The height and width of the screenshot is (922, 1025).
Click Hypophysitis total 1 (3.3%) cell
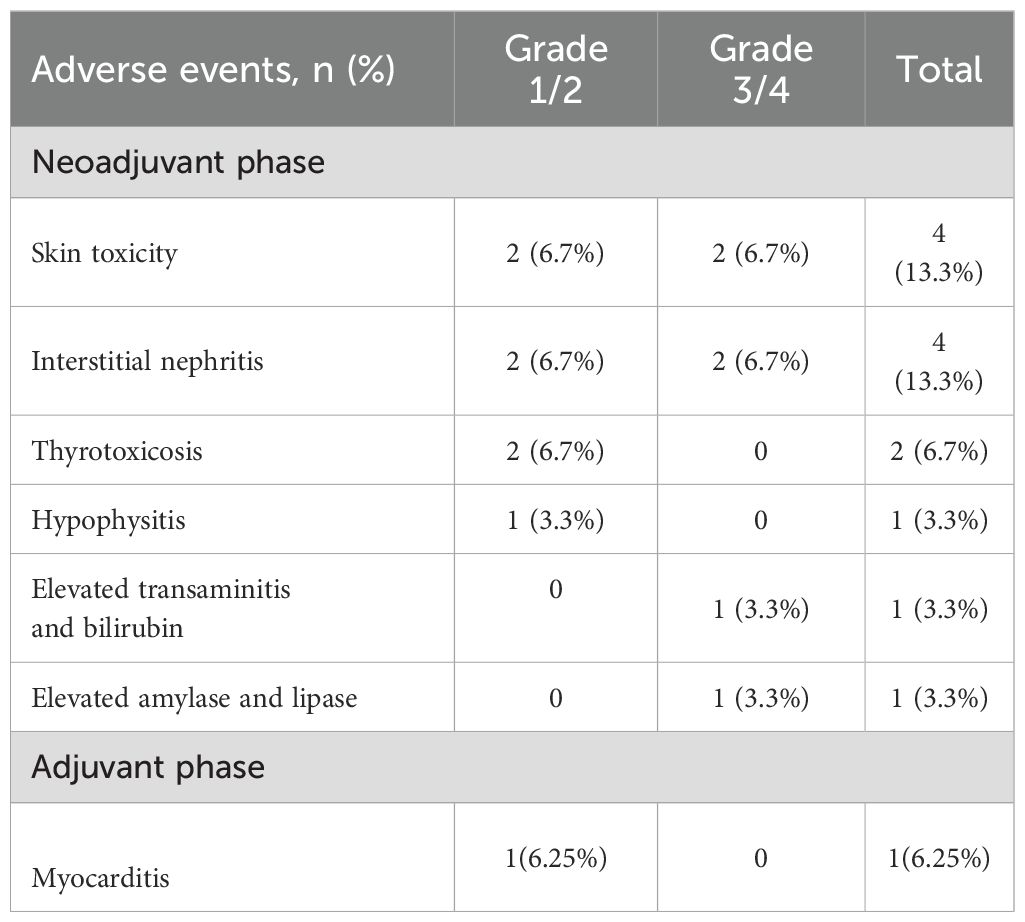(939, 521)
